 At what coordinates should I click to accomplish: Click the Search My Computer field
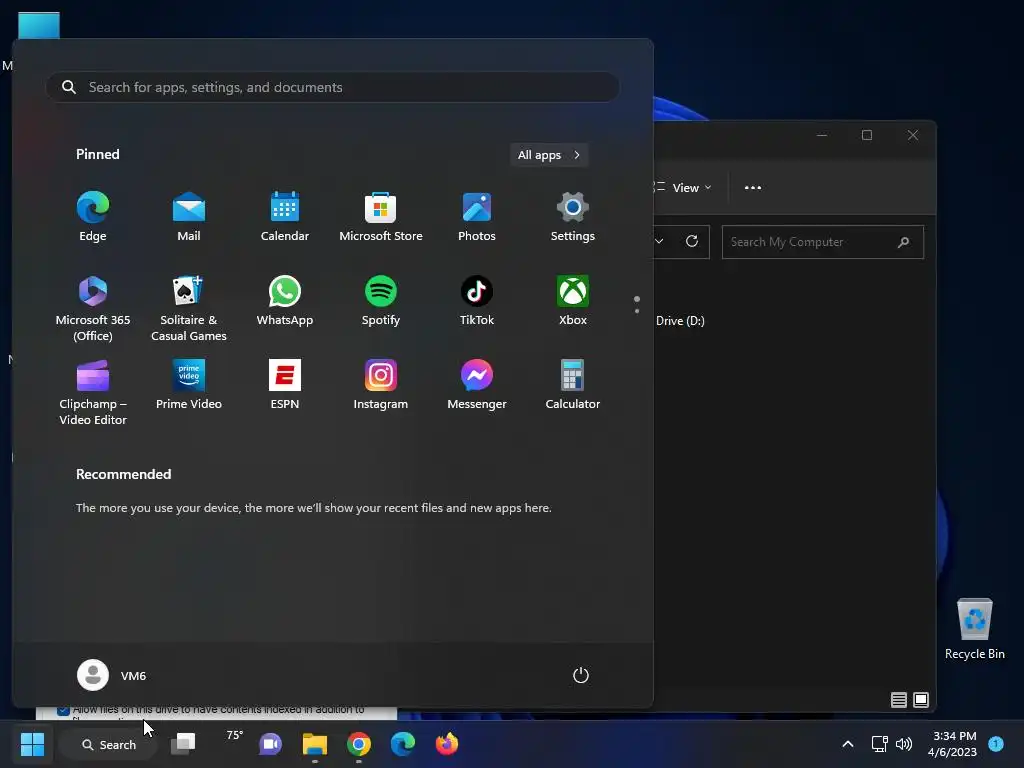coord(822,242)
